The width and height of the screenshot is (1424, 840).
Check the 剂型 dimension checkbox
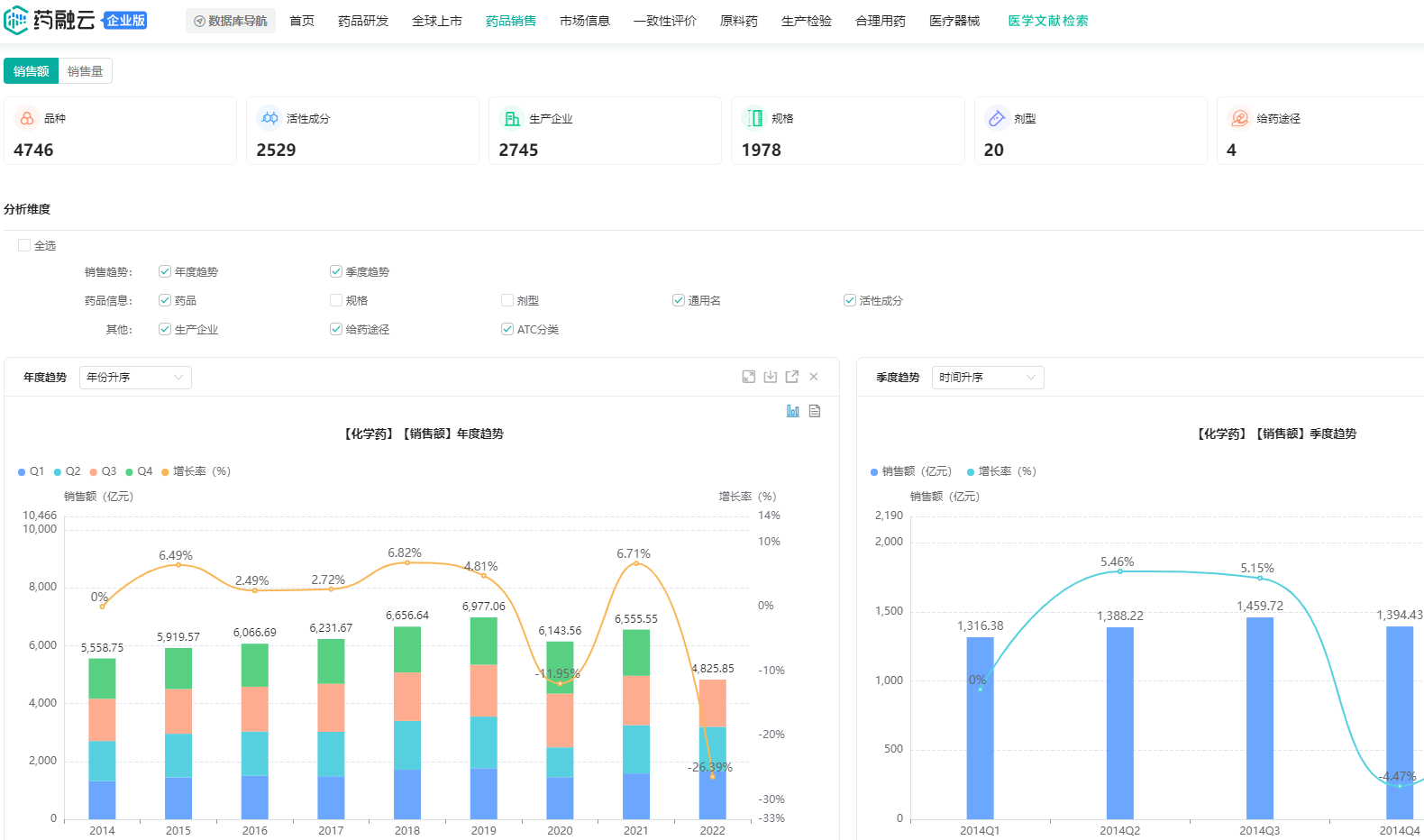507,300
